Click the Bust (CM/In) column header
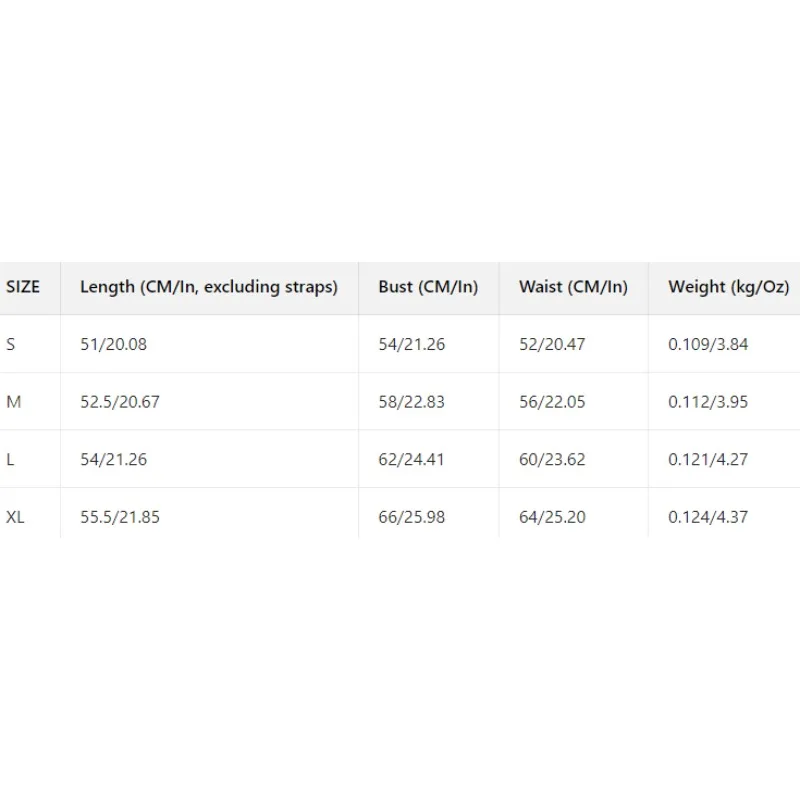Image resolution: width=800 pixels, height=800 pixels. (x=428, y=287)
